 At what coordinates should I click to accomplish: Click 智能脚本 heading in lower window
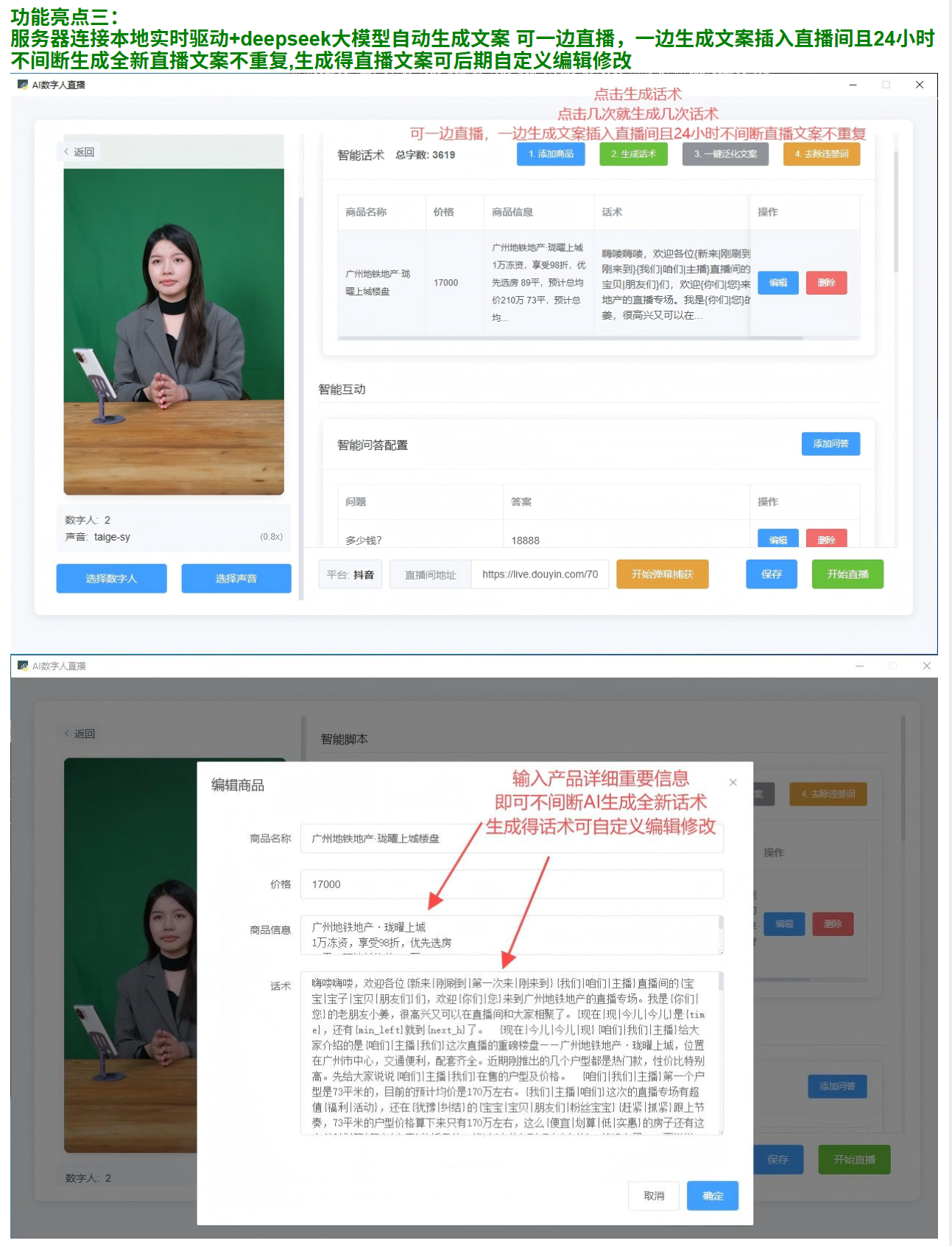coord(344,739)
